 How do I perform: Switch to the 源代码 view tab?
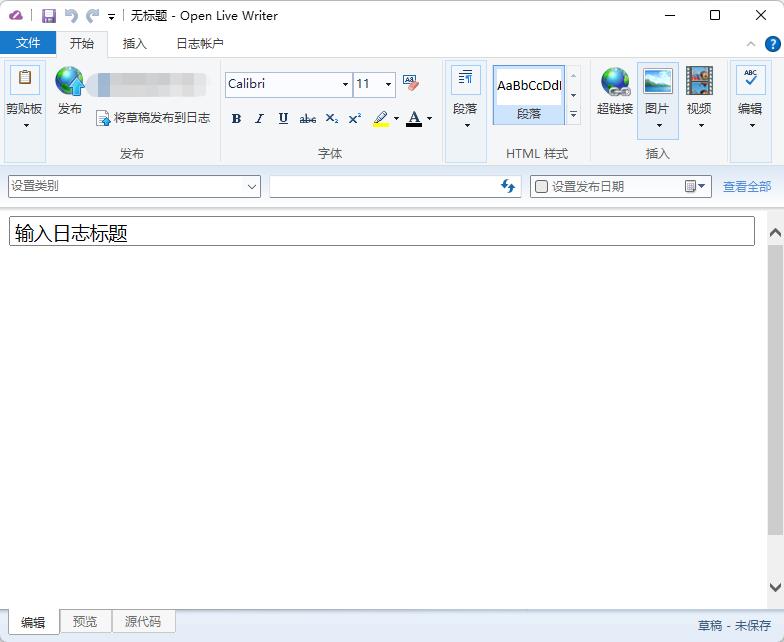pyautogui.click(x=143, y=621)
